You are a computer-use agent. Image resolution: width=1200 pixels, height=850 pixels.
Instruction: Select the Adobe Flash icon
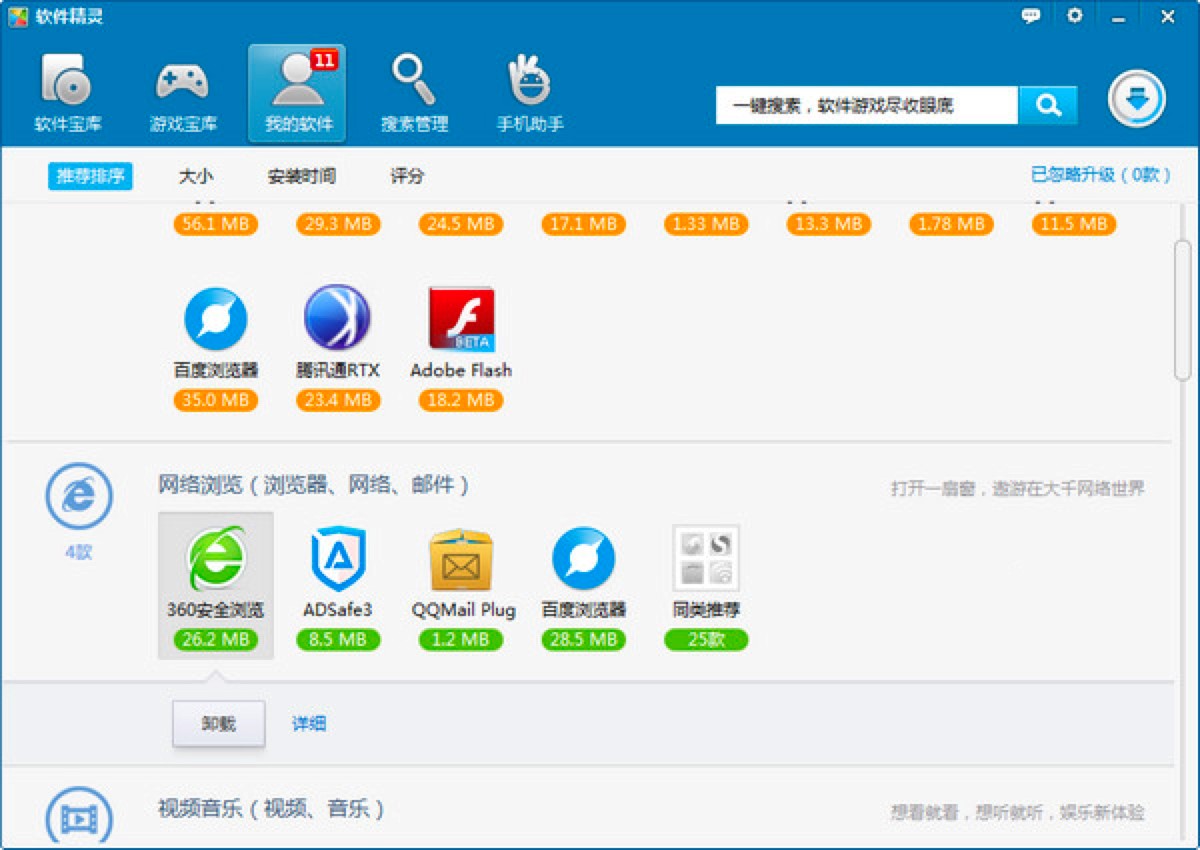coord(461,320)
